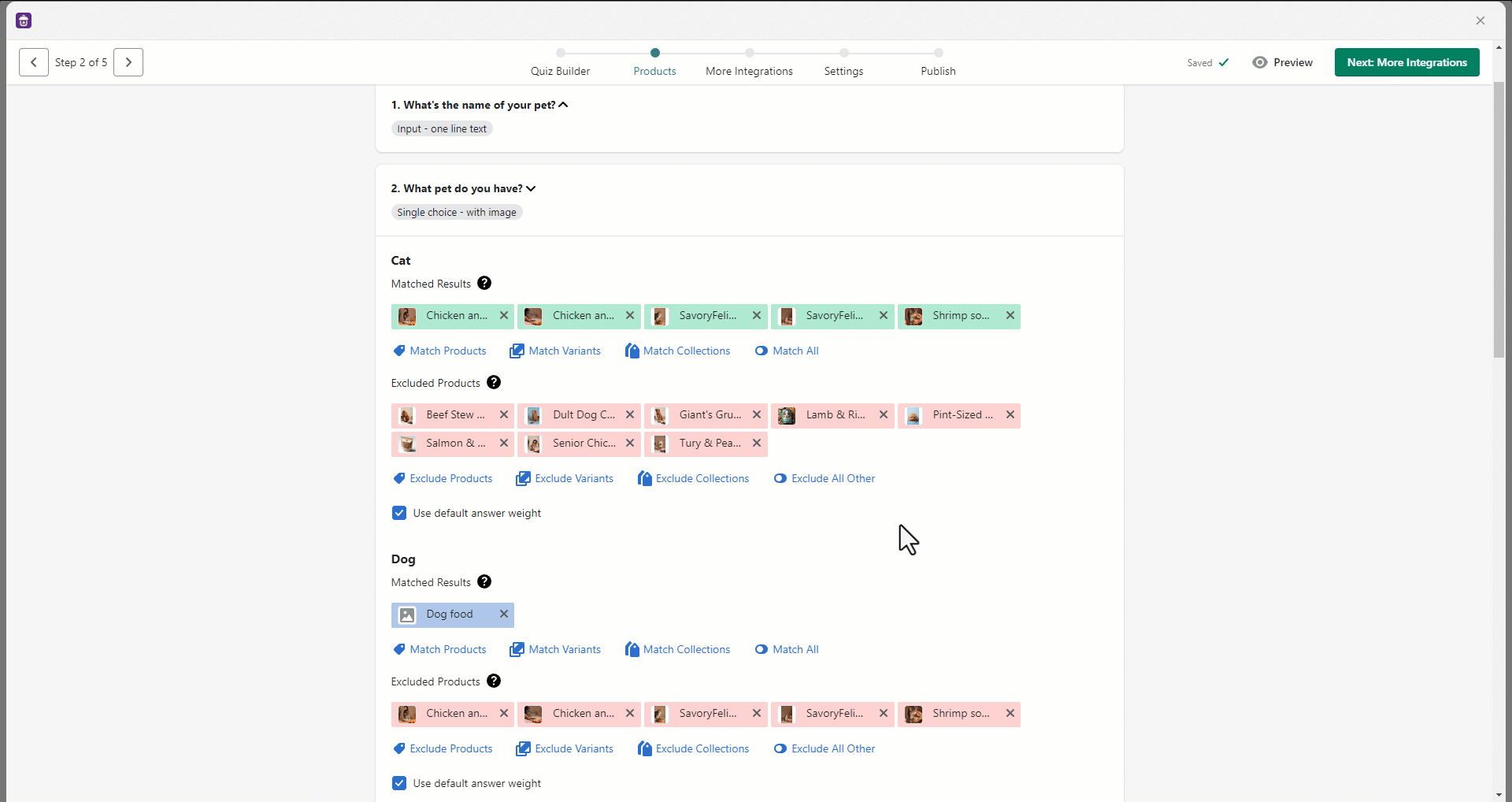Go to previous step arrow
This screenshot has width=1512, height=802.
tap(34, 62)
